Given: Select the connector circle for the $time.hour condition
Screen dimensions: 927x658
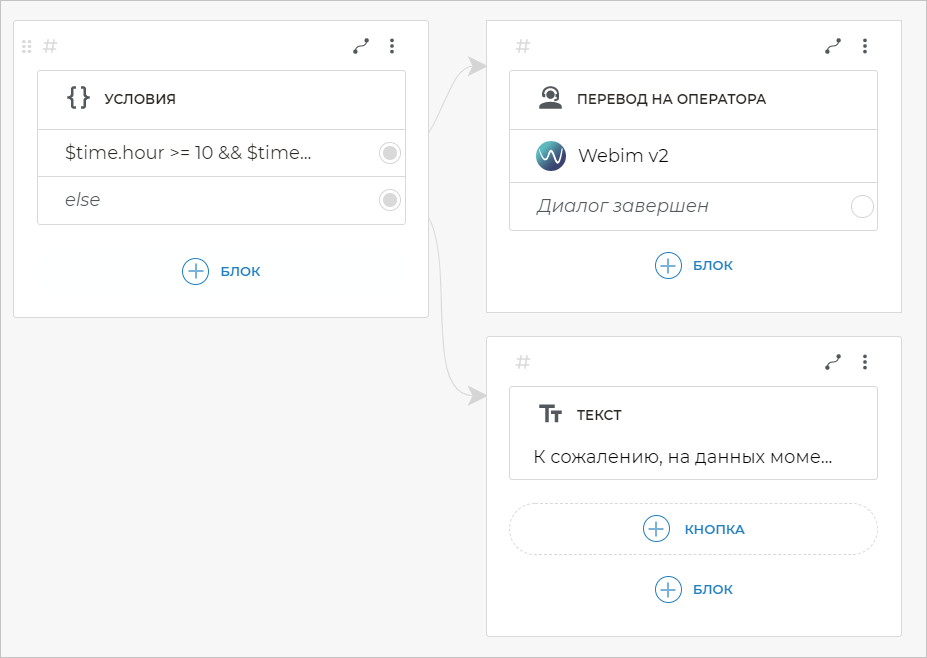Looking at the screenshot, I should (x=390, y=153).
